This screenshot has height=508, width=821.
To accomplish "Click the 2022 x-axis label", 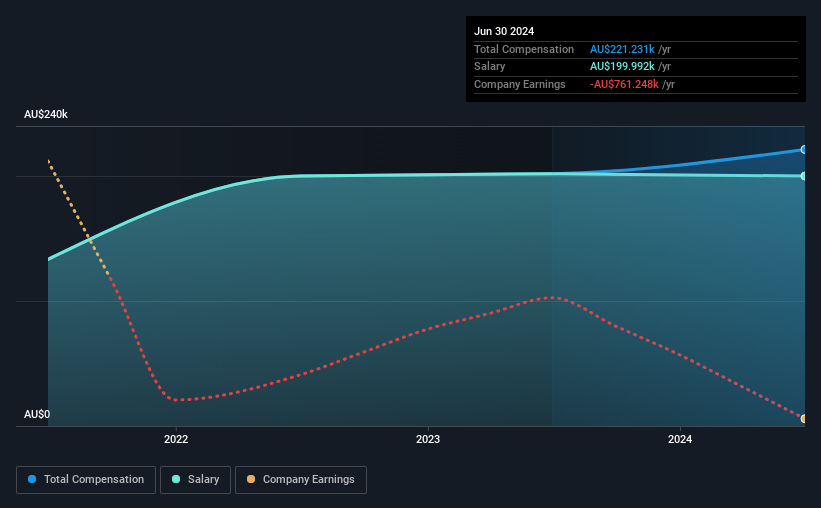I will click(x=176, y=439).
